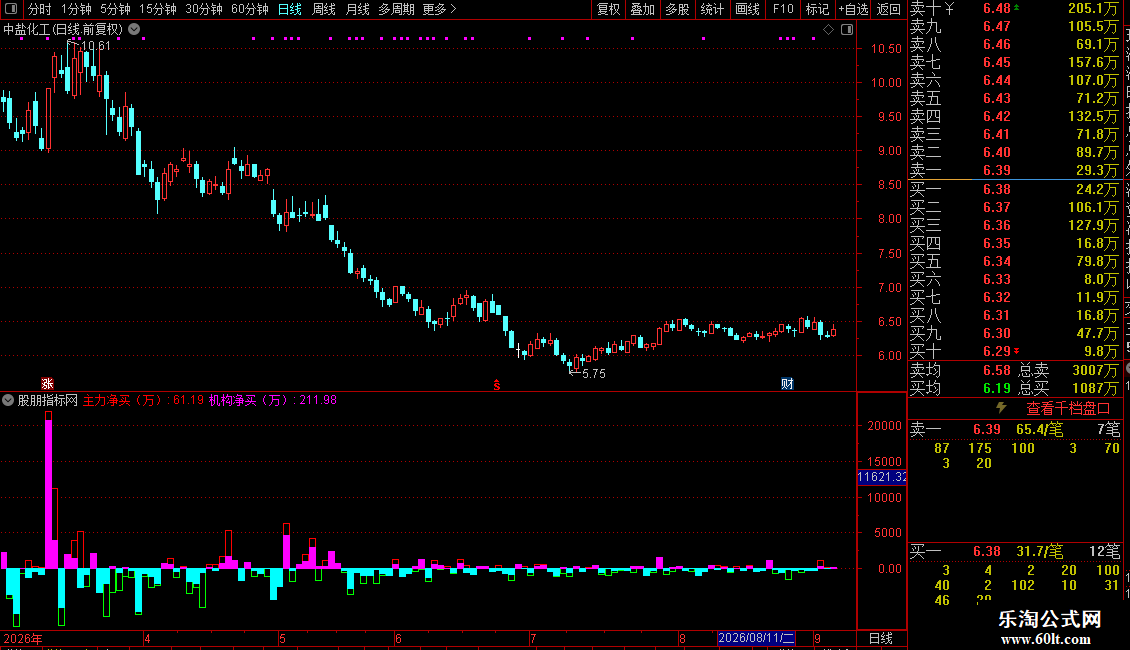Open the 中盐化工 chart settings dropdown

click(x=134, y=30)
